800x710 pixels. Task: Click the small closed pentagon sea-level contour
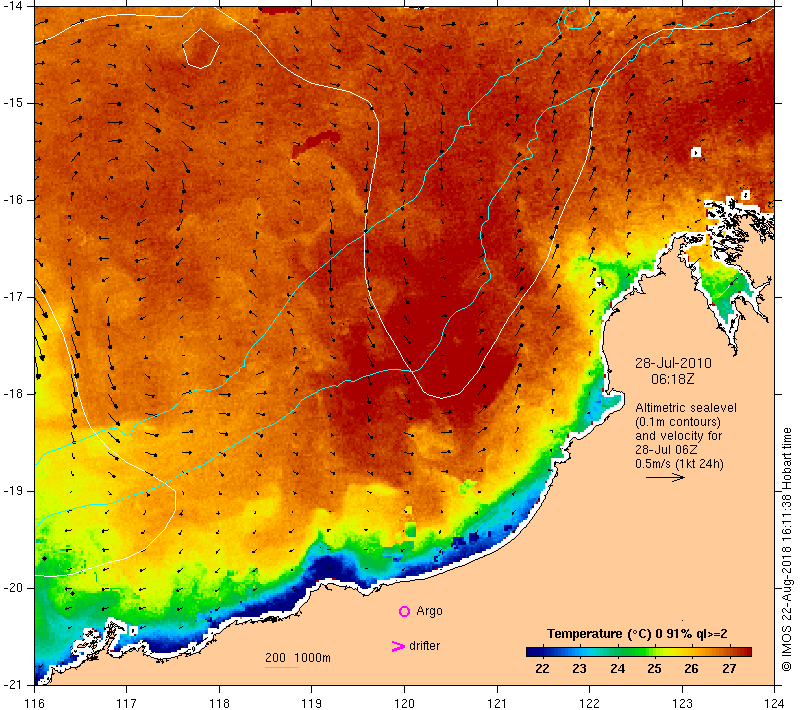[x=201, y=48]
